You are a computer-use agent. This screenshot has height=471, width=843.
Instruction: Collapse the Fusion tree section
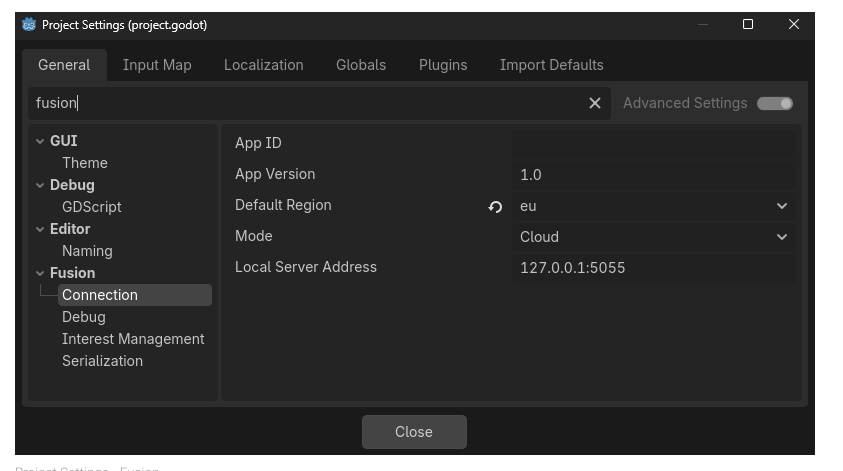(40, 274)
